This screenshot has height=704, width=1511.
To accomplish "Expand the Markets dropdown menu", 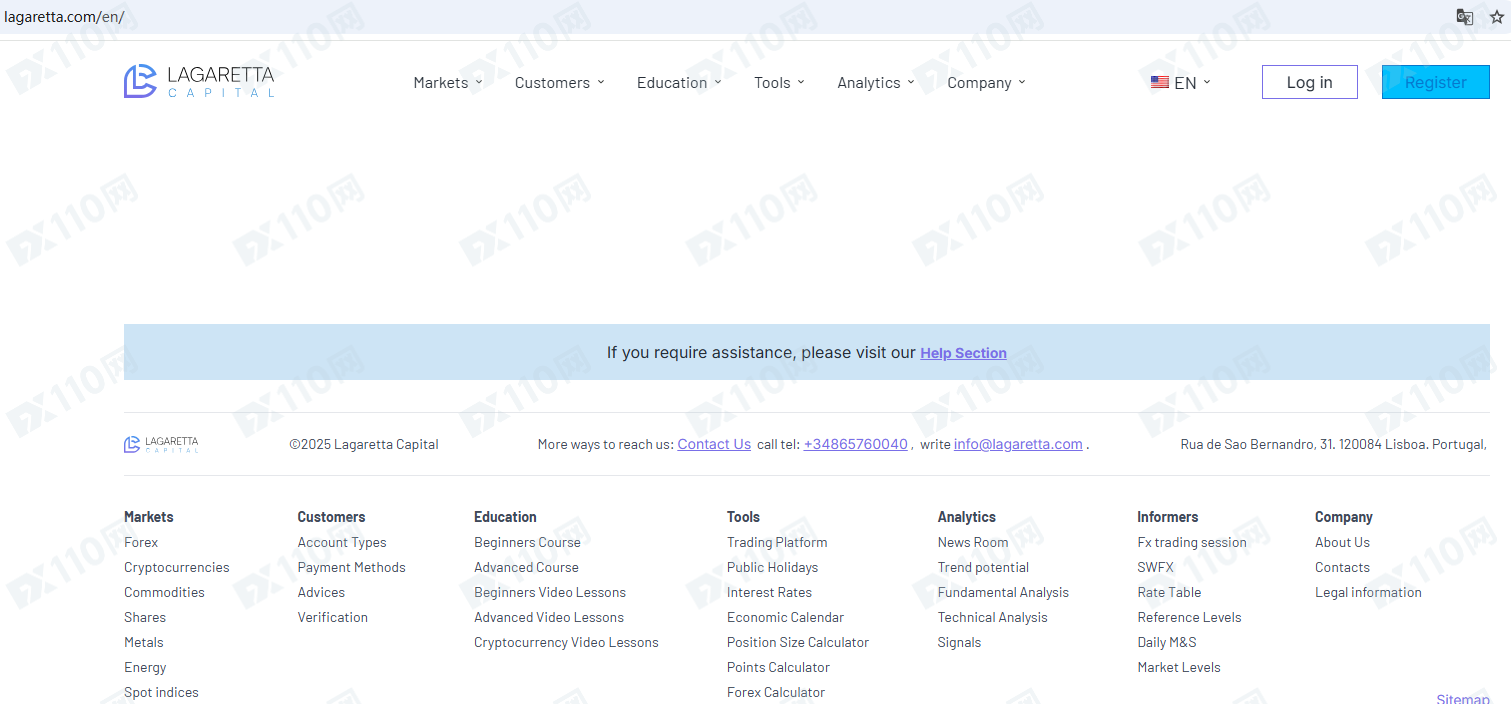I will pyautogui.click(x=447, y=83).
